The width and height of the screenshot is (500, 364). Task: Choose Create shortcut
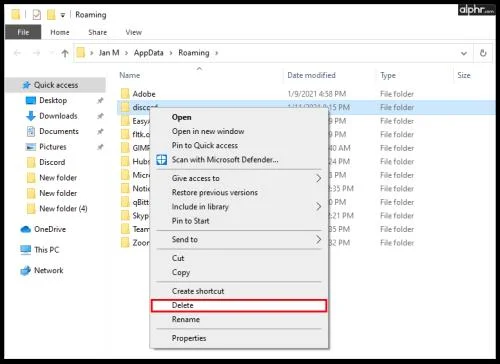coord(198,291)
